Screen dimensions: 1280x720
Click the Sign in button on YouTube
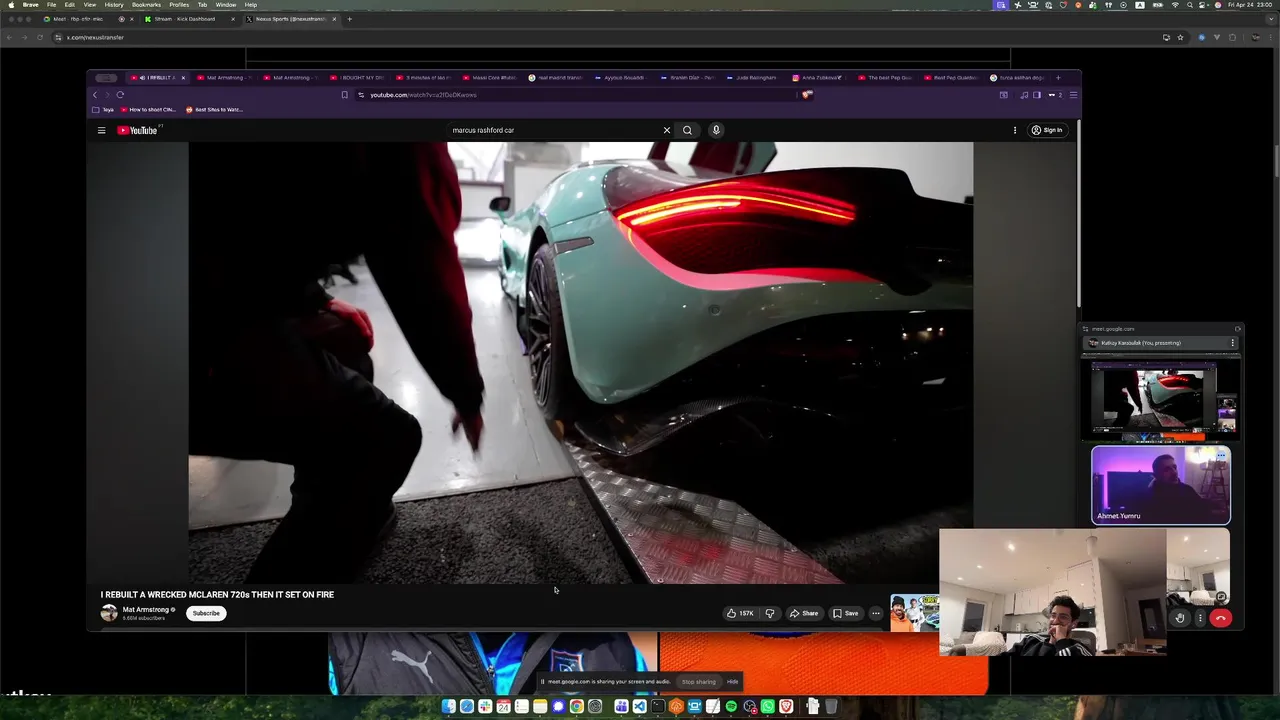coord(1047,130)
